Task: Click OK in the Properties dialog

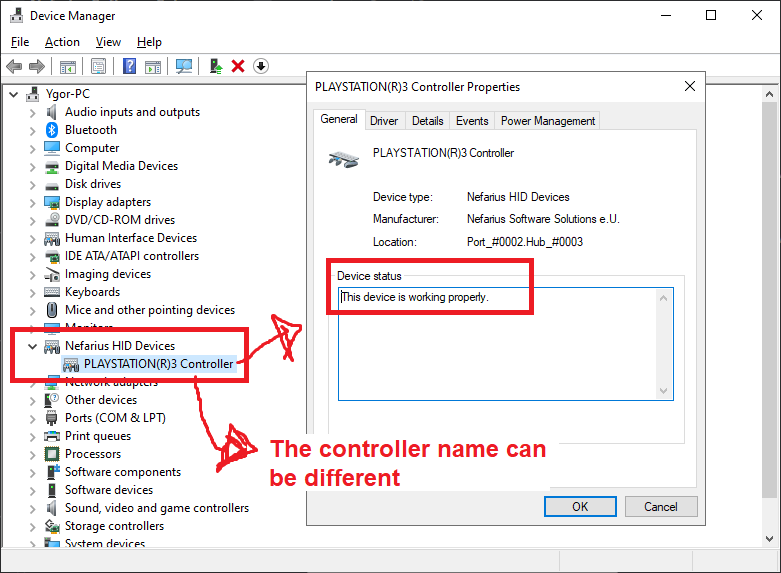Action: (x=580, y=507)
